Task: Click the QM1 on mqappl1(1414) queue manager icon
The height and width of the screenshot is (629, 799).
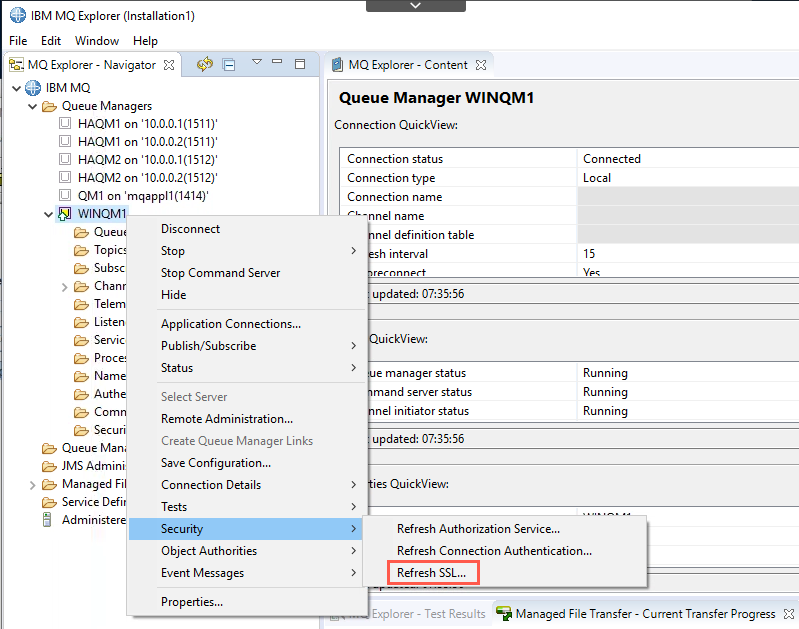Action: coord(65,195)
